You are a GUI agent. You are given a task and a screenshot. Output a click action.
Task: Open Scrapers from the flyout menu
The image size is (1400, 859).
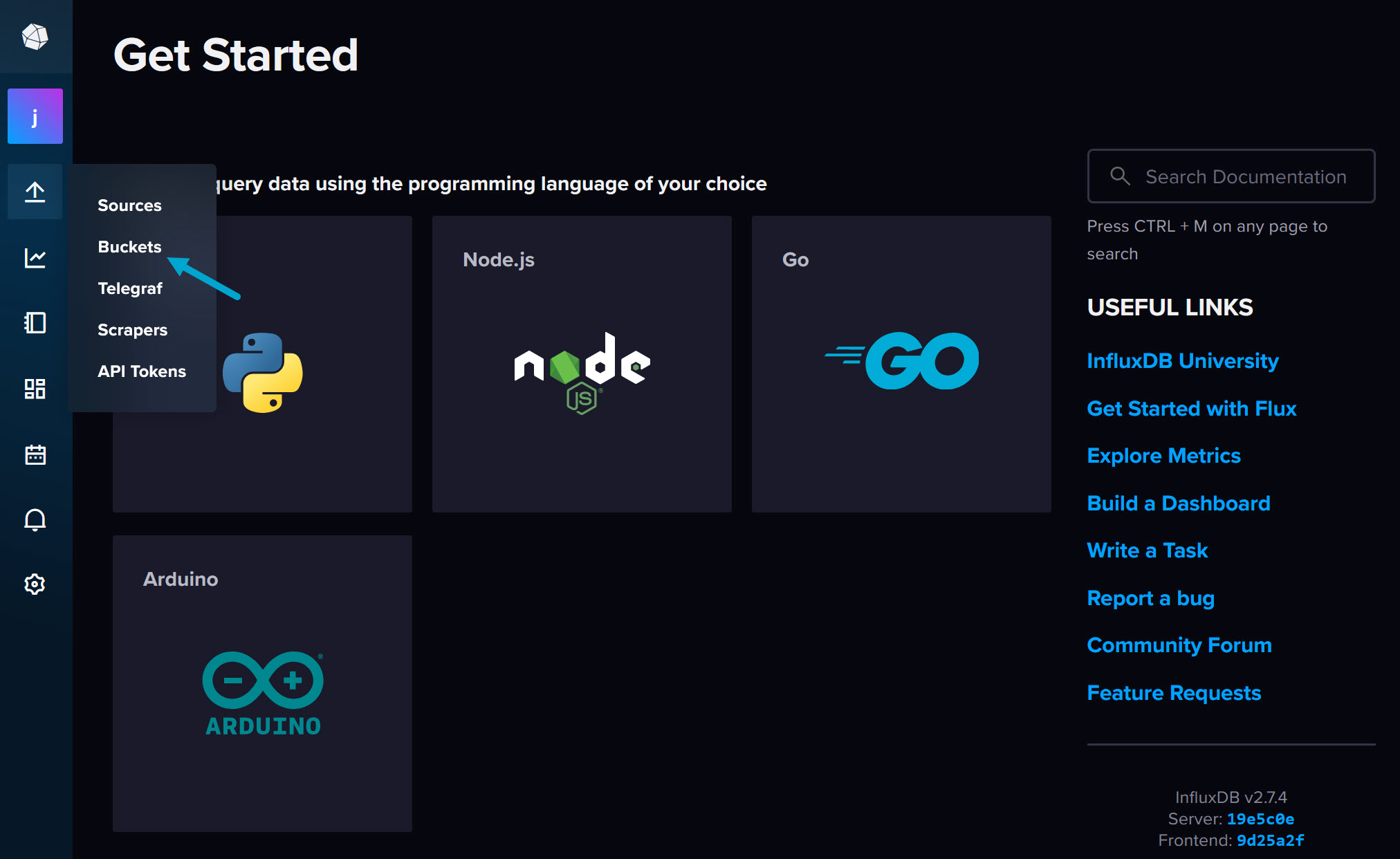(132, 330)
